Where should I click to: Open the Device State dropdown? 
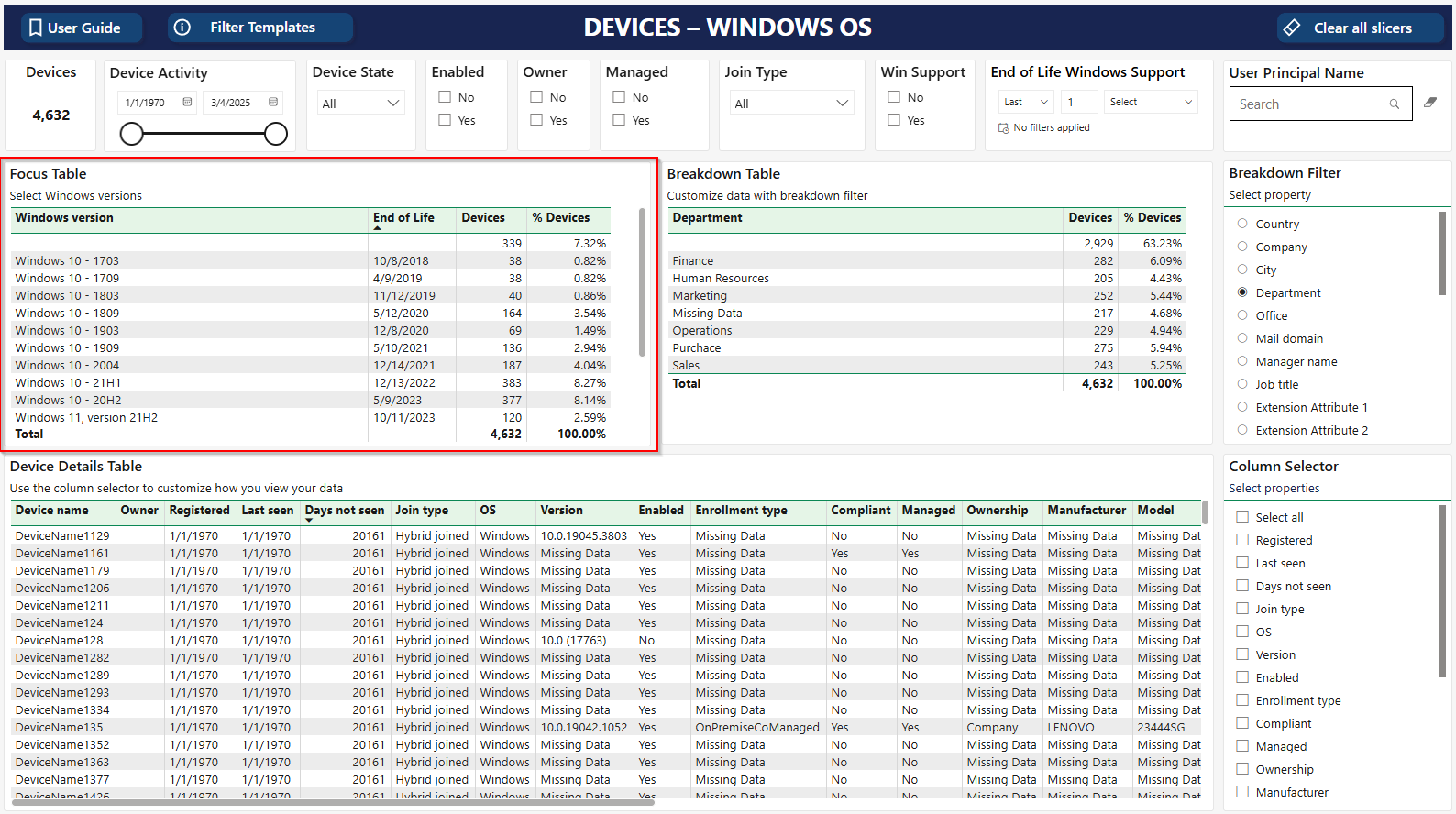point(361,104)
